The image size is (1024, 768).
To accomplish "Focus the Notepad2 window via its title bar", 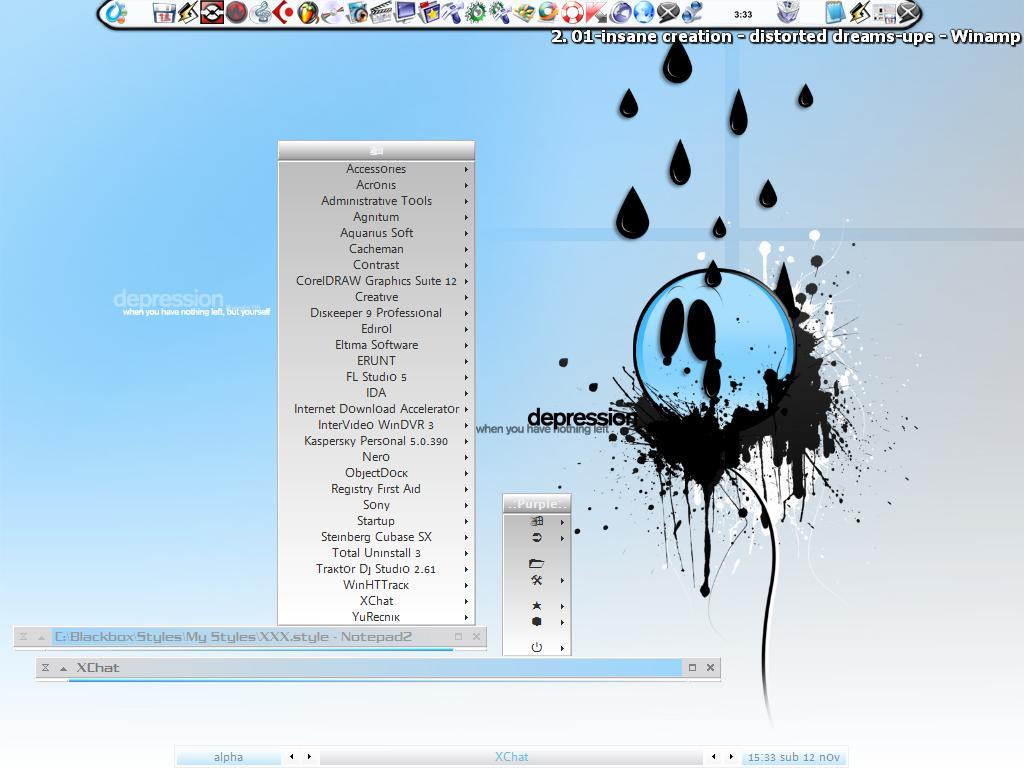I will point(250,637).
